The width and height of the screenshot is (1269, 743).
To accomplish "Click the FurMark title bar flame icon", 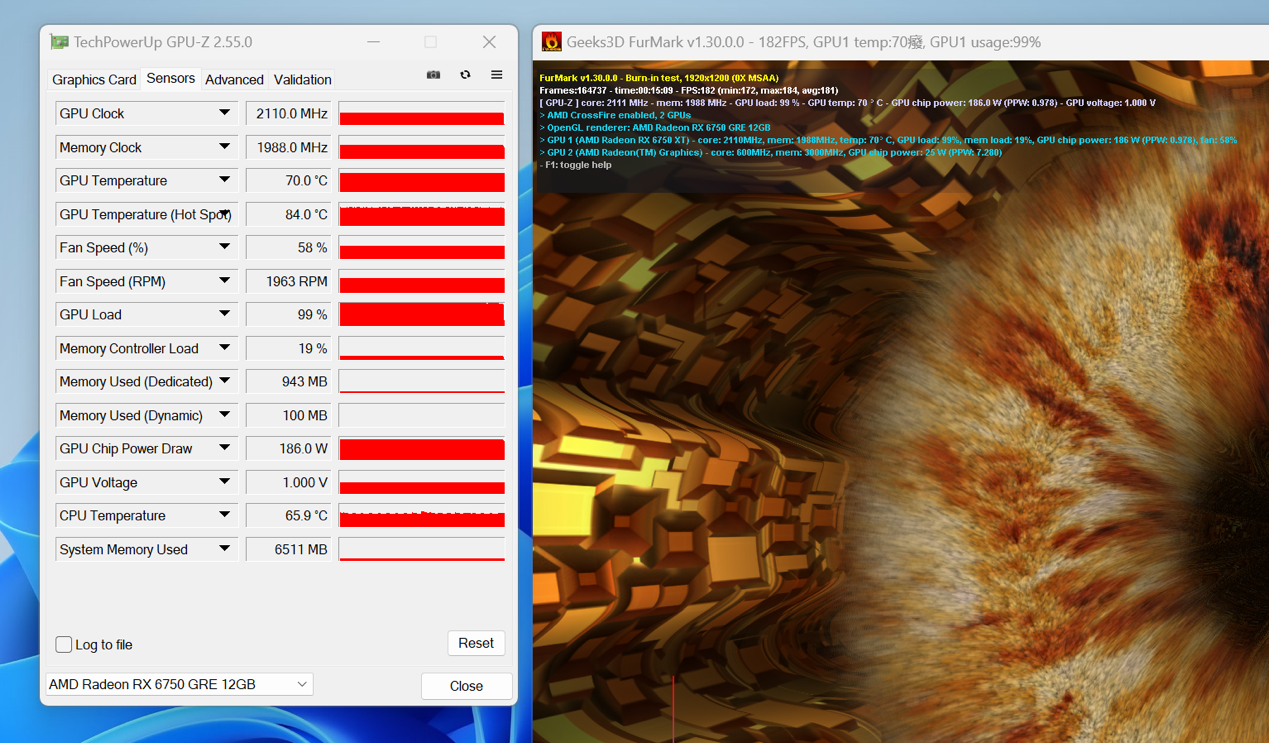I will pyautogui.click(x=551, y=42).
